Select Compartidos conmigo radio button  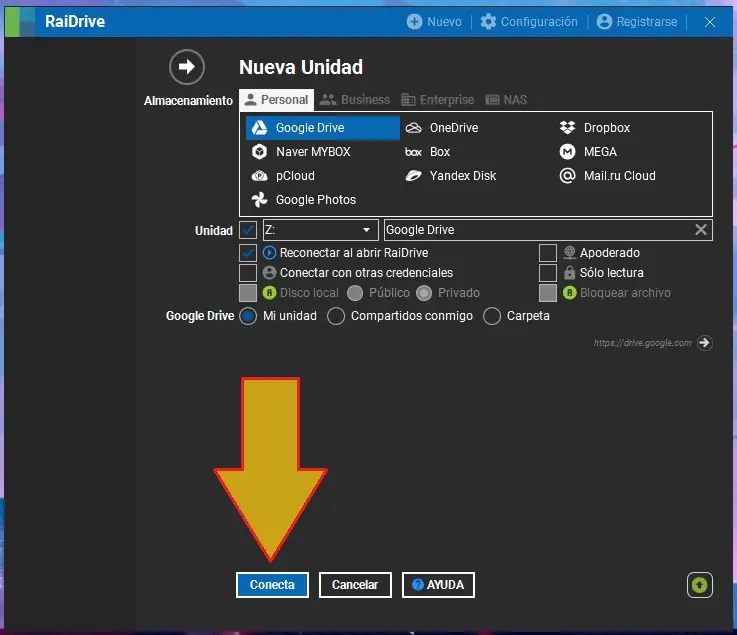click(x=336, y=316)
